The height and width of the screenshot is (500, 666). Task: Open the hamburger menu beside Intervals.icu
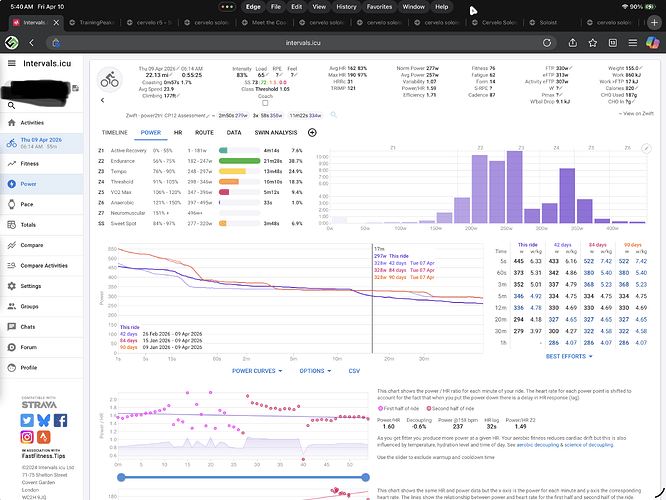tap(11, 62)
